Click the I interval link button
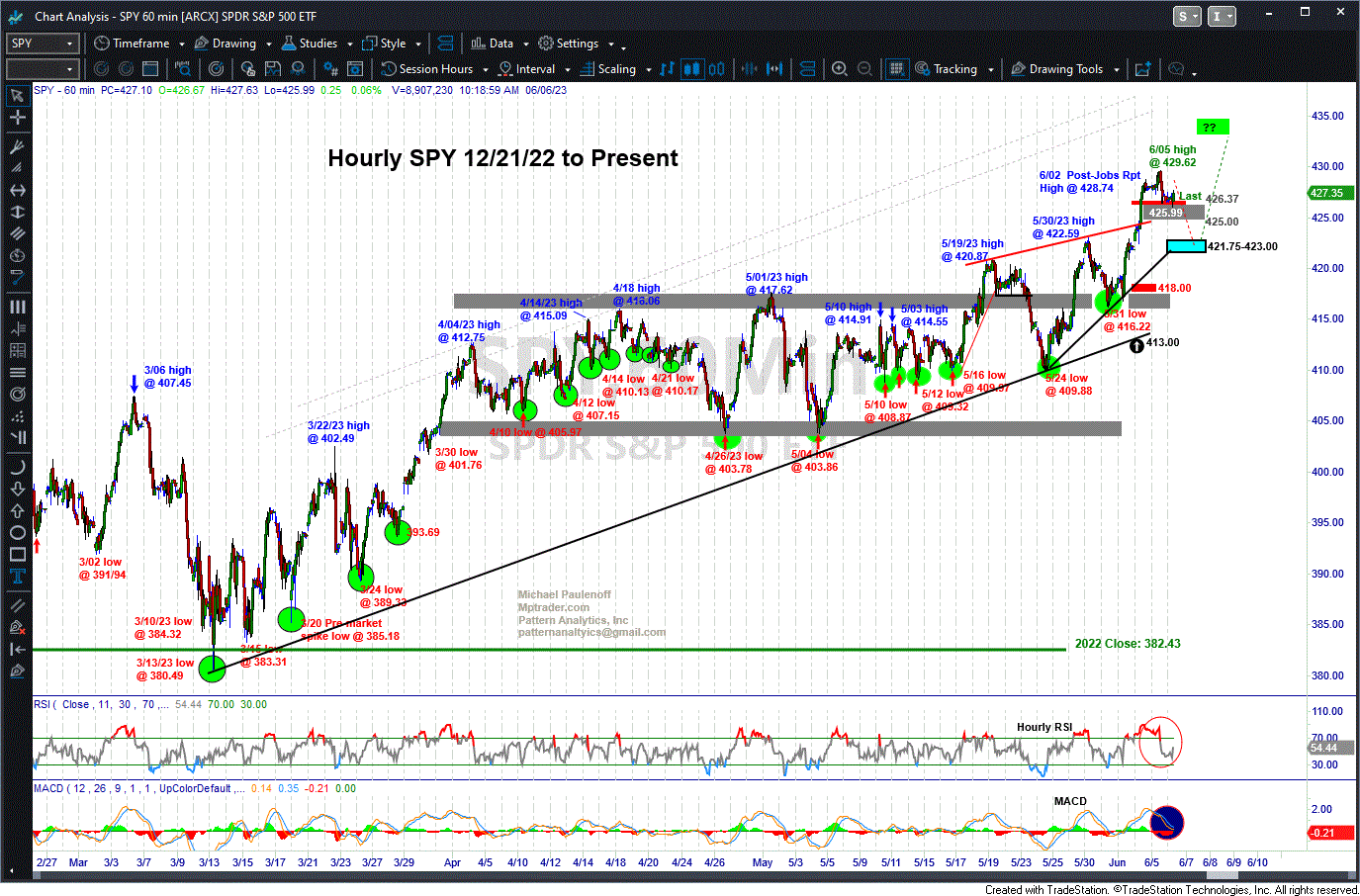This screenshot has width=1360, height=896. tap(1222, 16)
